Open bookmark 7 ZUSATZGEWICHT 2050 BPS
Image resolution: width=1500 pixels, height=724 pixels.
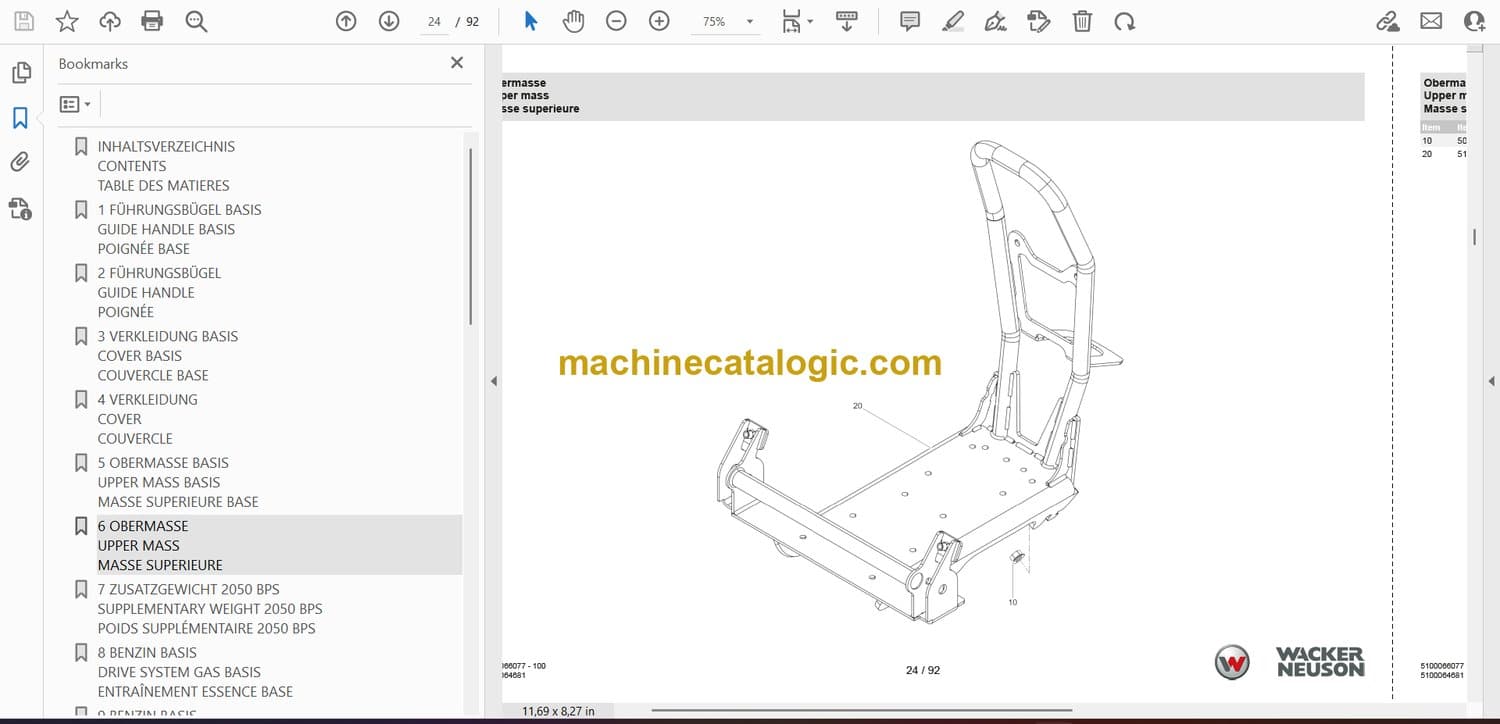[188, 589]
